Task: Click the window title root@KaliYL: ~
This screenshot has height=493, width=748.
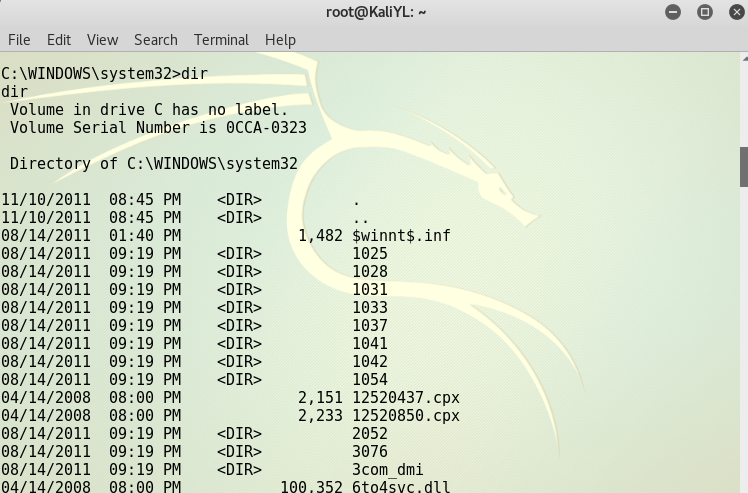Action: click(x=375, y=12)
